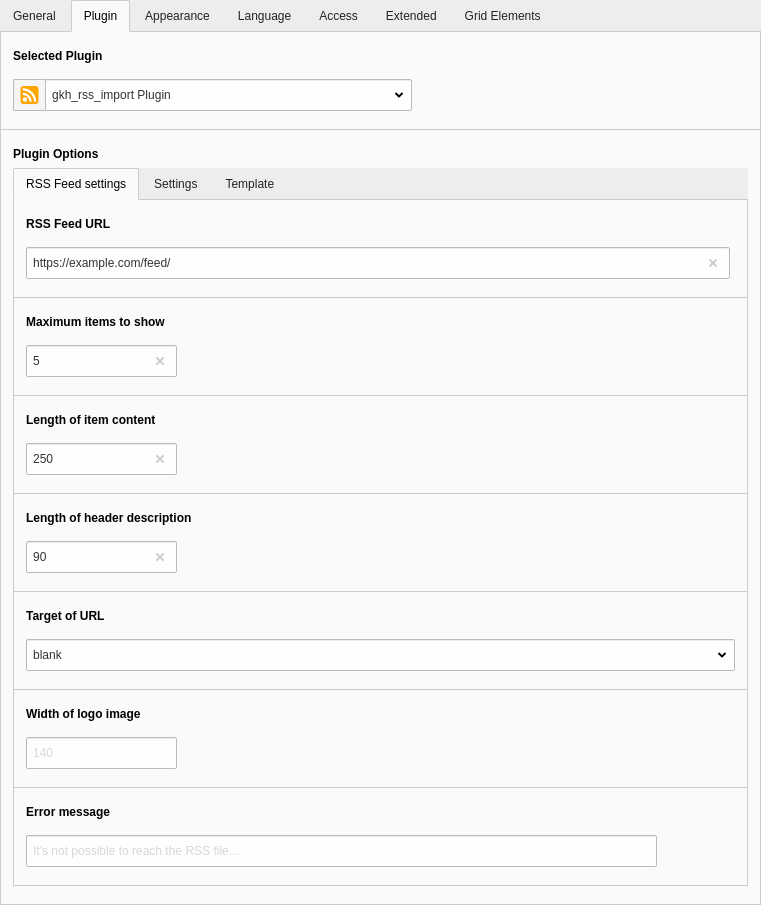The image size is (761, 905).
Task: Open the Extended tab
Action: click(x=411, y=16)
